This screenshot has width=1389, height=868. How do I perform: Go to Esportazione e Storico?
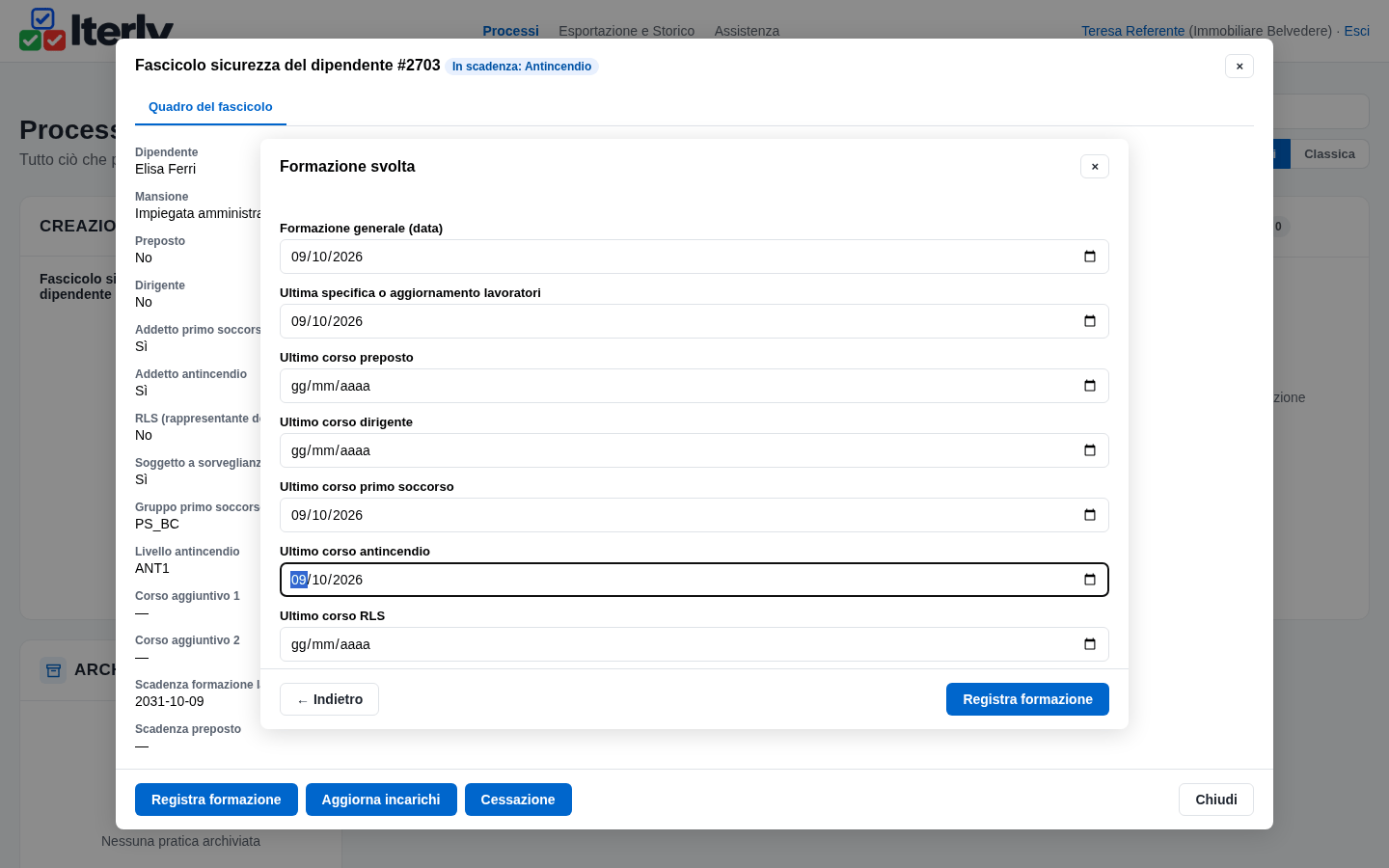tap(626, 31)
